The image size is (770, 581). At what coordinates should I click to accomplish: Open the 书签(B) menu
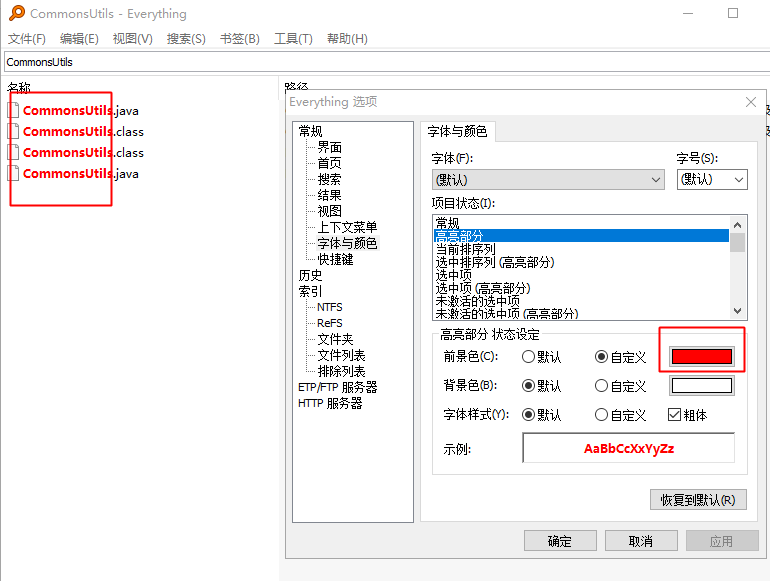pos(240,39)
